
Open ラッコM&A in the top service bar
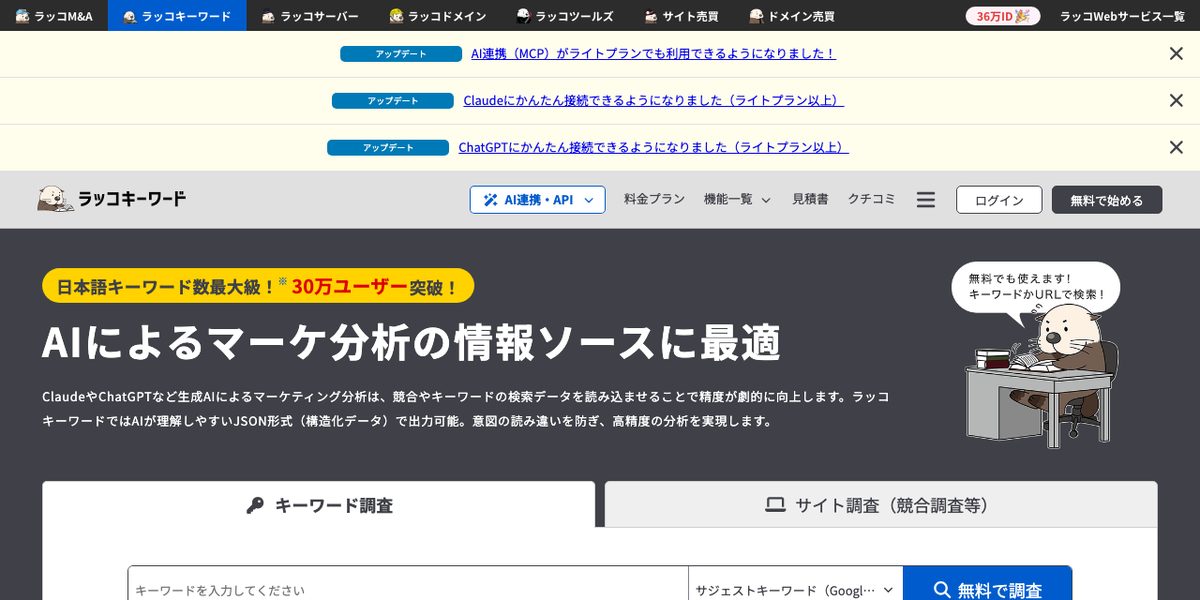click(54, 16)
